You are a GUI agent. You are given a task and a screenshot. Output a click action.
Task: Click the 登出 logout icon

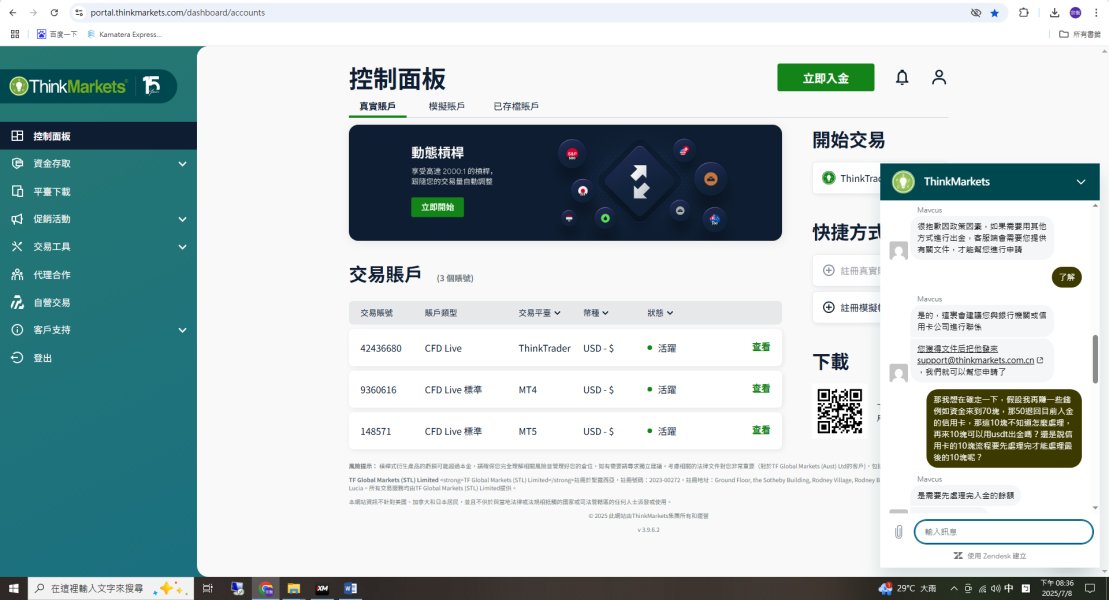17,357
